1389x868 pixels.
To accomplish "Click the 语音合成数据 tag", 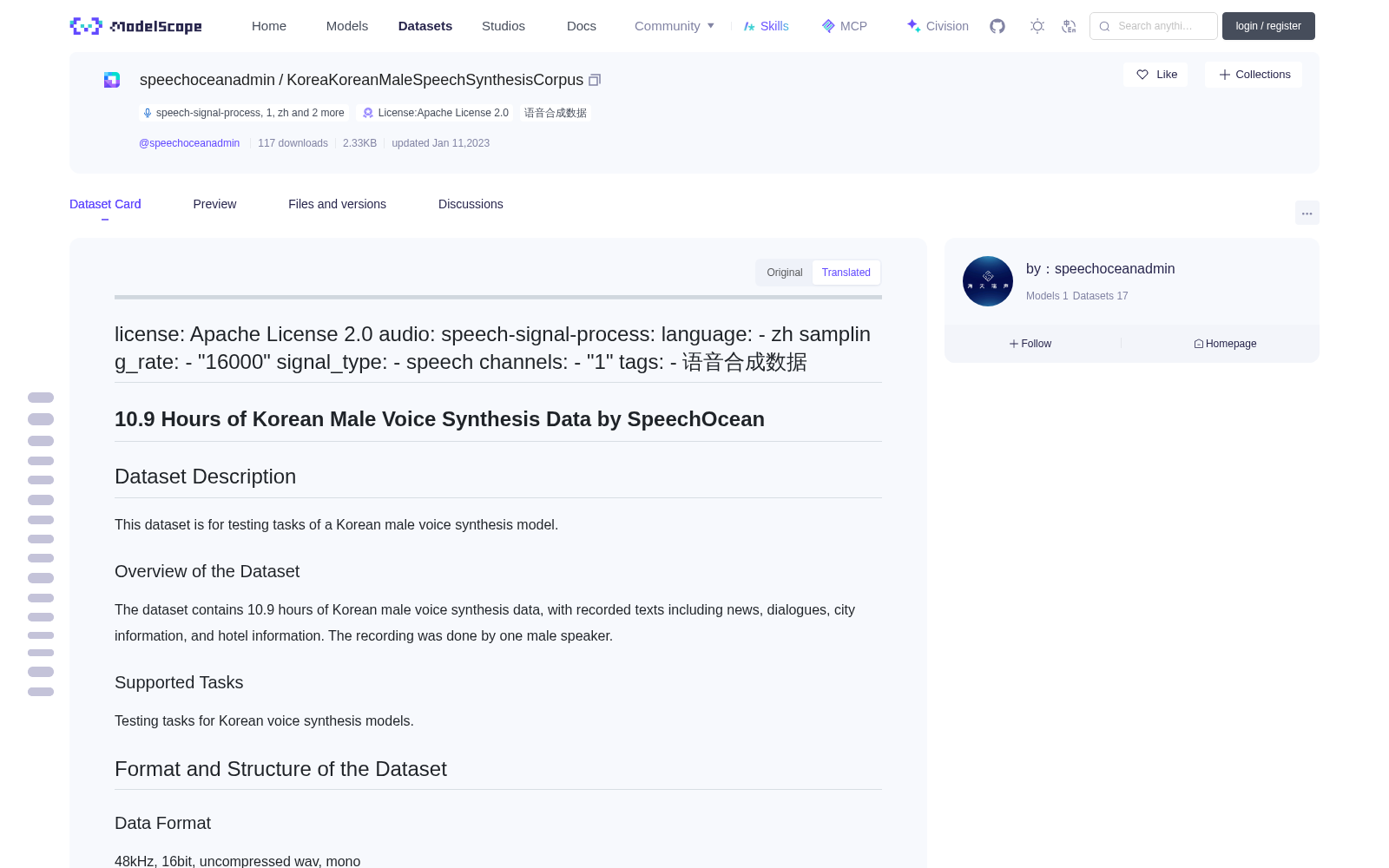I will coord(556,113).
